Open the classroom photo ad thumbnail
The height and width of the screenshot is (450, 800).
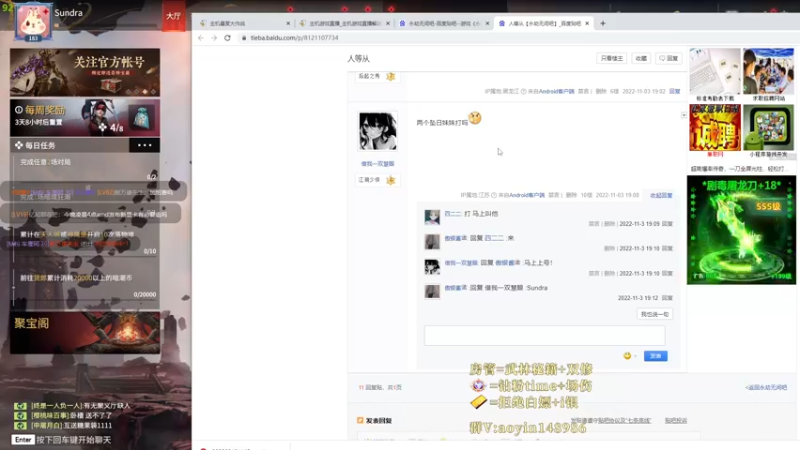pos(768,71)
